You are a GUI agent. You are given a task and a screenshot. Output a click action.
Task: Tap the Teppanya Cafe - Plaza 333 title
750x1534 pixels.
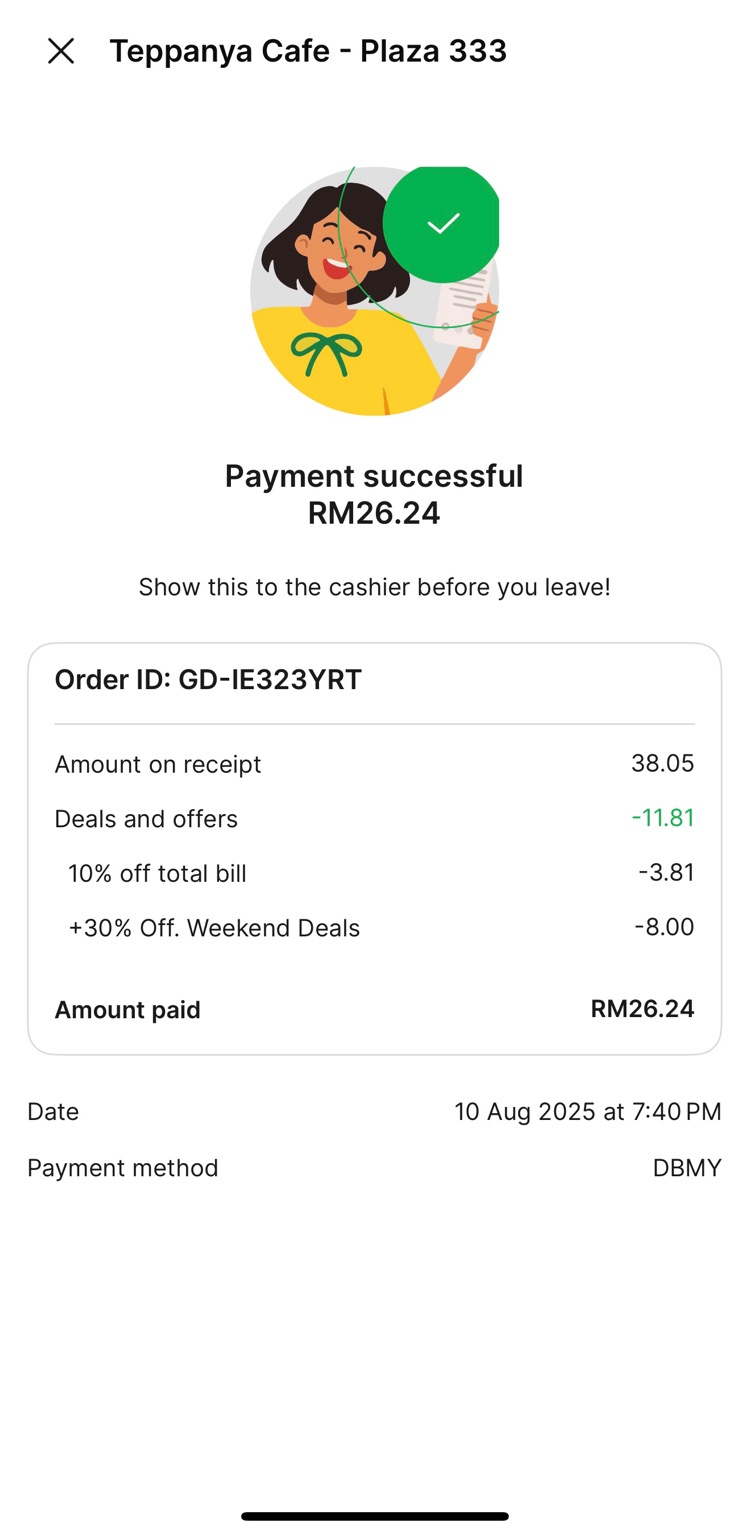click(x=308, y=51)
